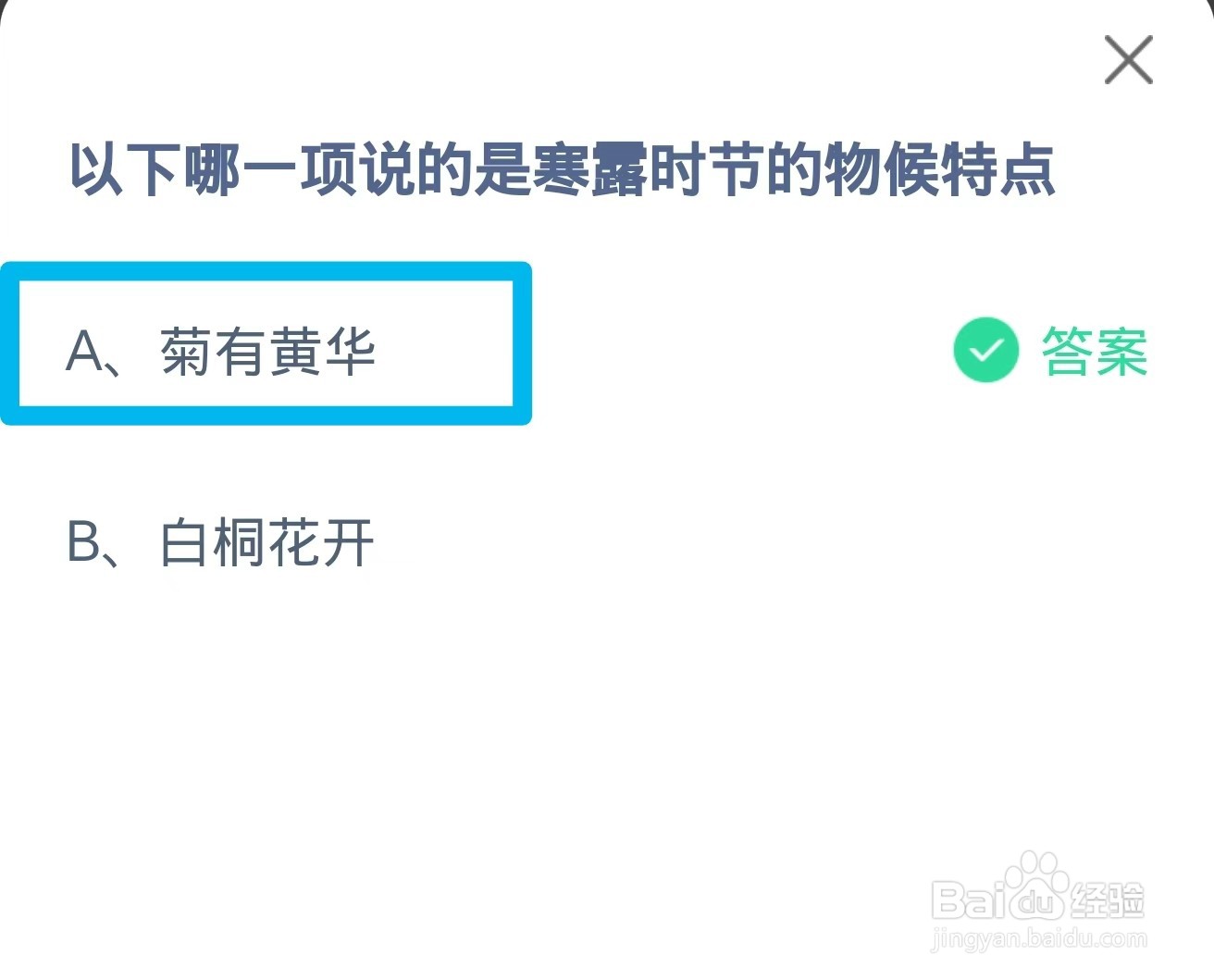Click the word 寒露 in the question
Image resolution: width=1214 pixels, height=980 pixels.
pos(589,169)
